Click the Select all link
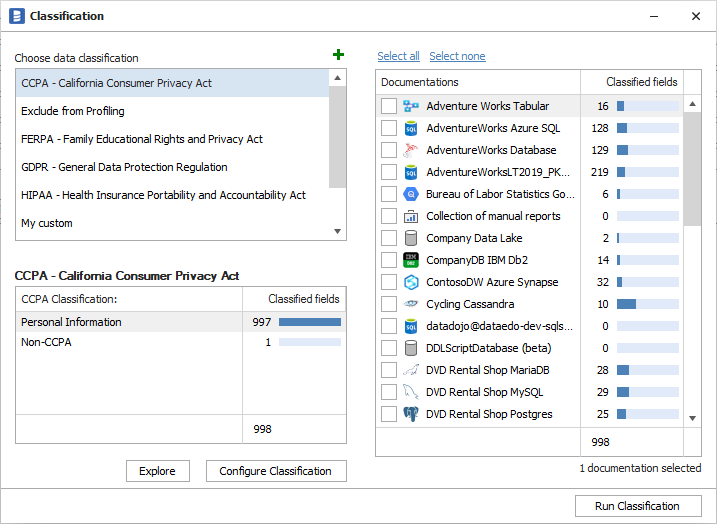The width and height of the screenshot is (717, 524). (398, 56)
